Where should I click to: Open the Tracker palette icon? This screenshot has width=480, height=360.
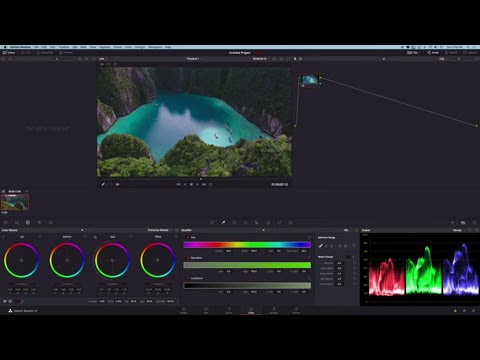246,222
